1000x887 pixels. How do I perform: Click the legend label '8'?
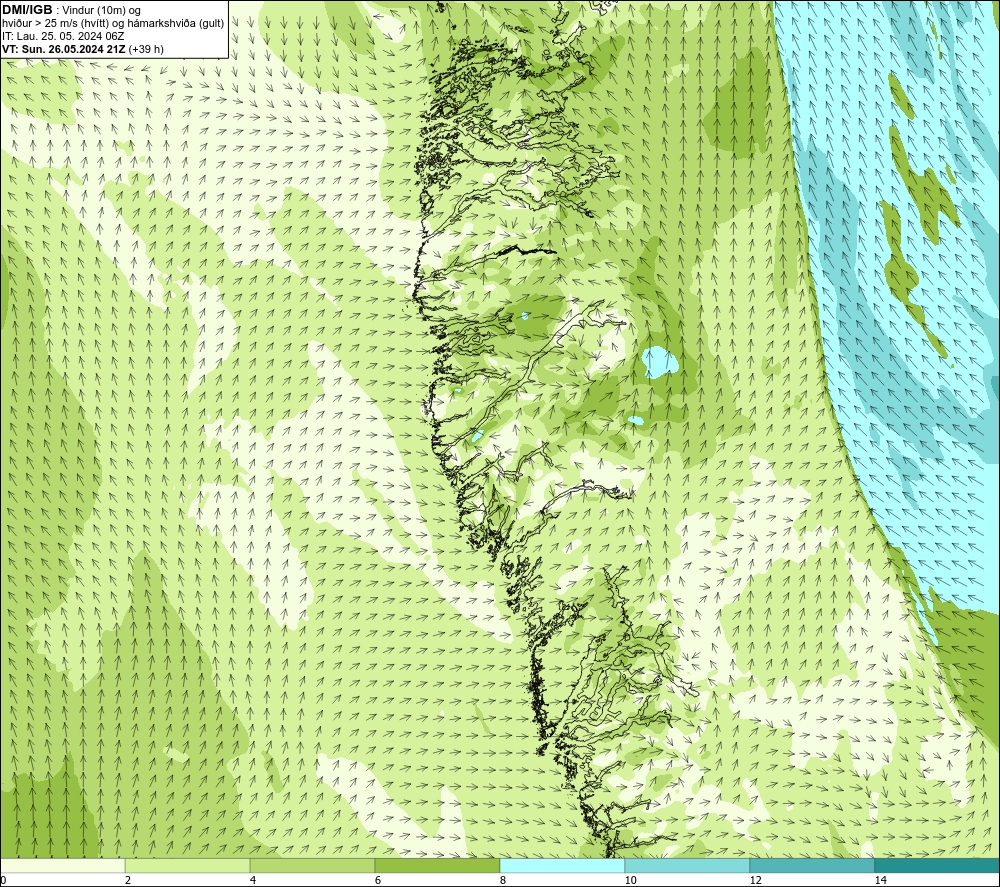tap(503, 880)
